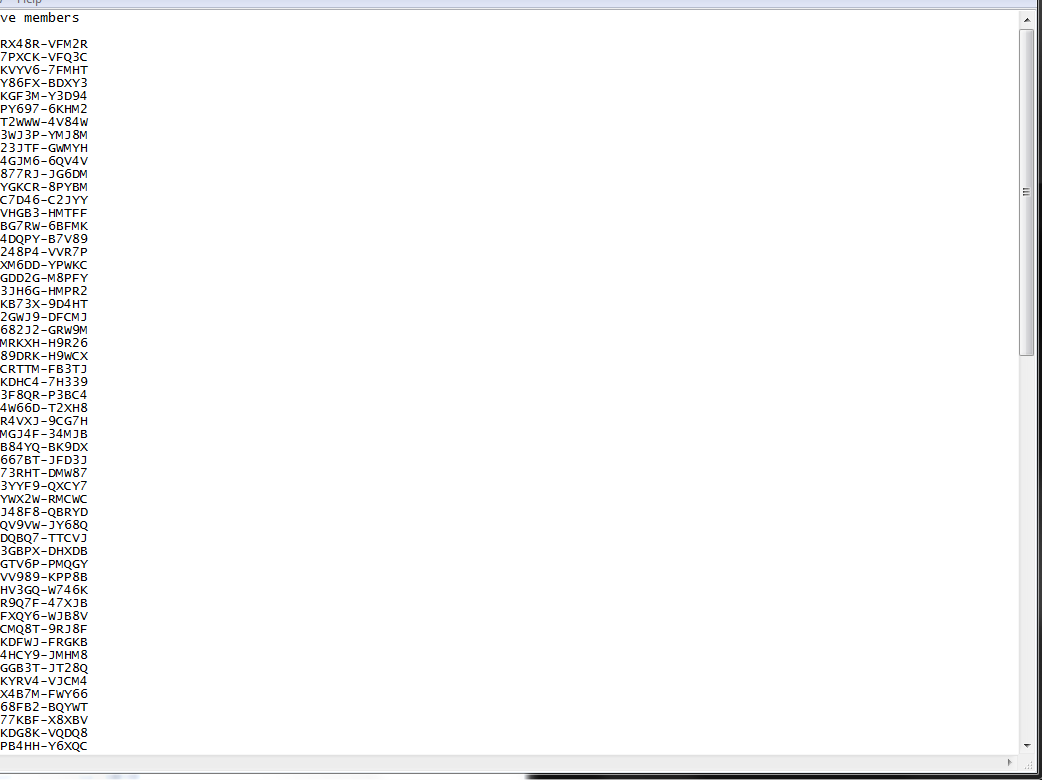Place cursor on line YWX2W-RMCWC
This screenshot has height=780, width=1042.
(x=44, y=499)
